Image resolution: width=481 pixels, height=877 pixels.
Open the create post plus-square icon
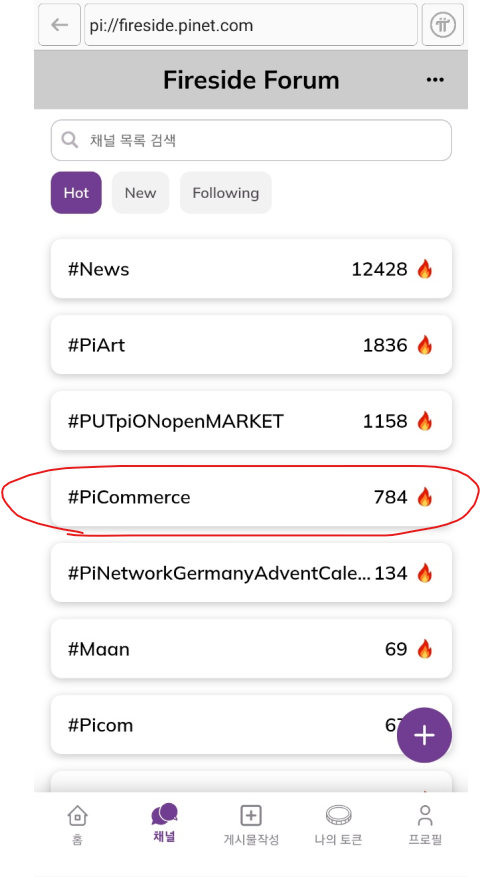pyautogui.click(x=251, y=815)
